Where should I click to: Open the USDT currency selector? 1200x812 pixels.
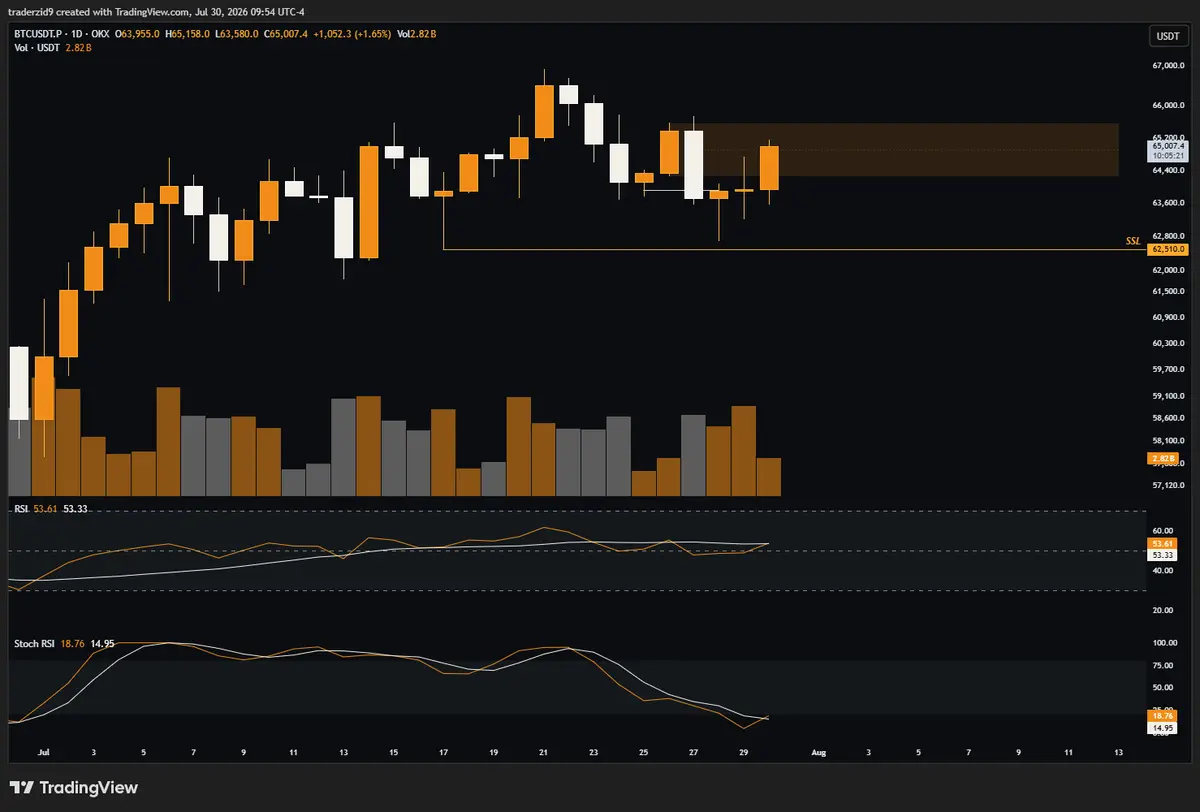point(1167,36)
